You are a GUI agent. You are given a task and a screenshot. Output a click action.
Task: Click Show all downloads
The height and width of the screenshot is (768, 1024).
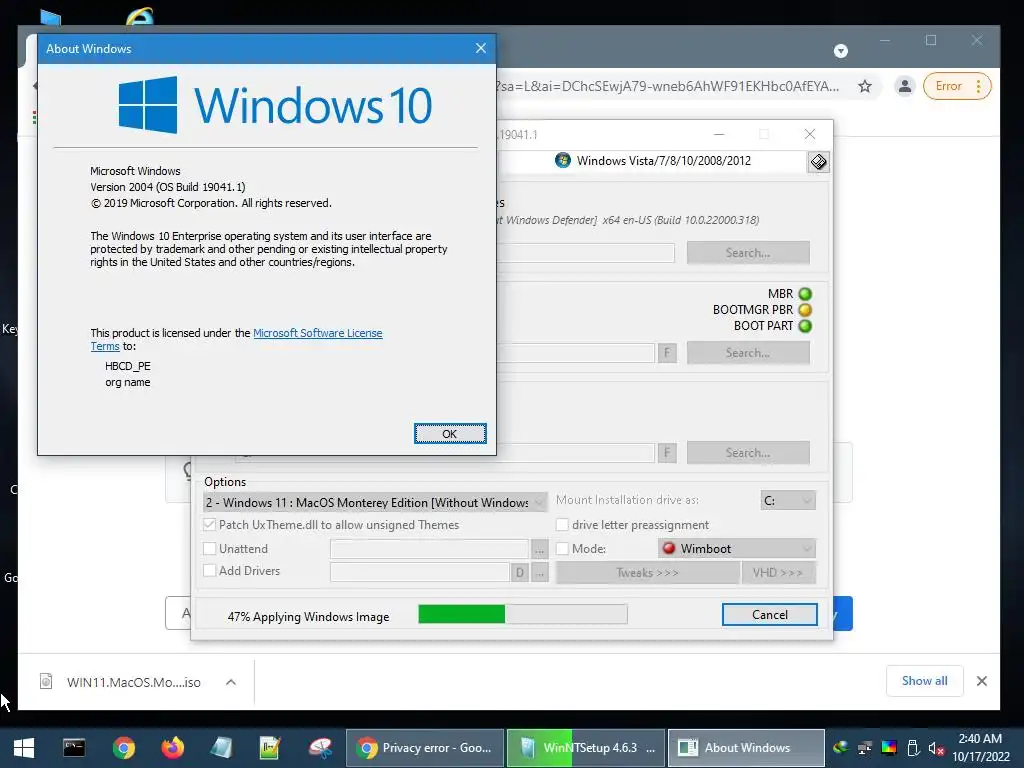tap(924, 681)
